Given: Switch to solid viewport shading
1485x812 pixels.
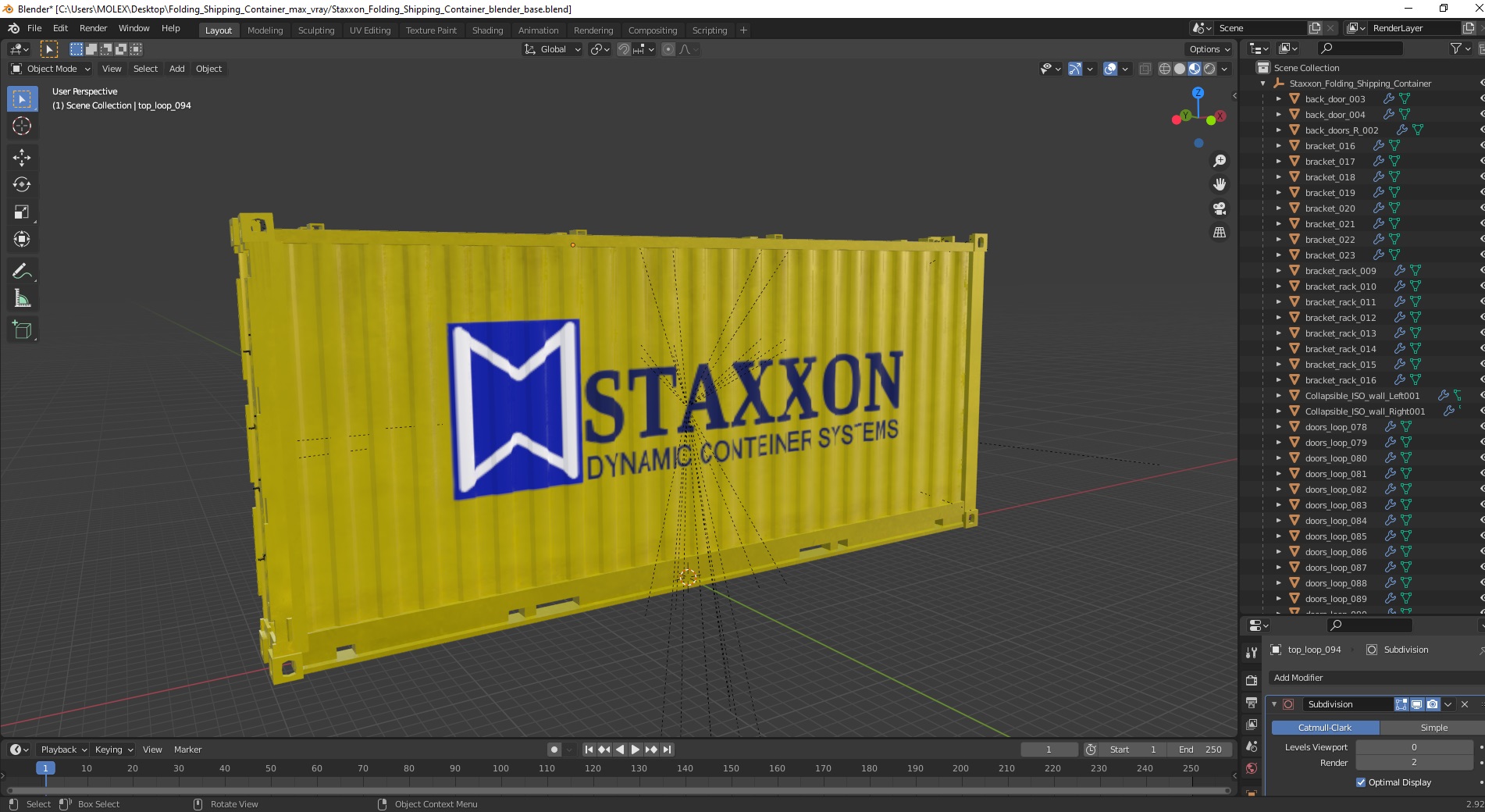Looking at the screenshot, I should pyautogui.click(x=1180, y=69).
